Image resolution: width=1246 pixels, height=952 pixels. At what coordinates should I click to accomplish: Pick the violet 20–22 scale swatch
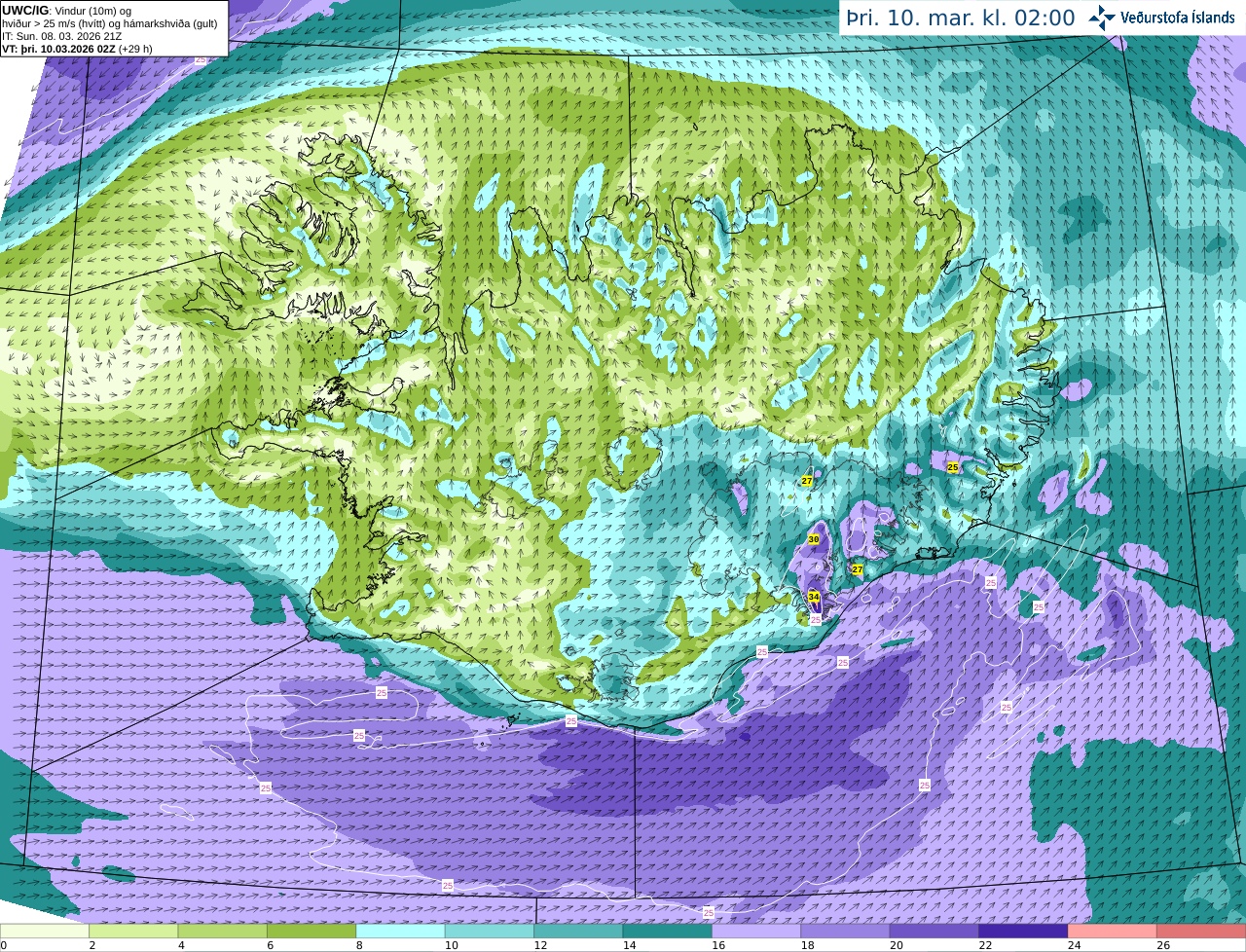[934, 931]
